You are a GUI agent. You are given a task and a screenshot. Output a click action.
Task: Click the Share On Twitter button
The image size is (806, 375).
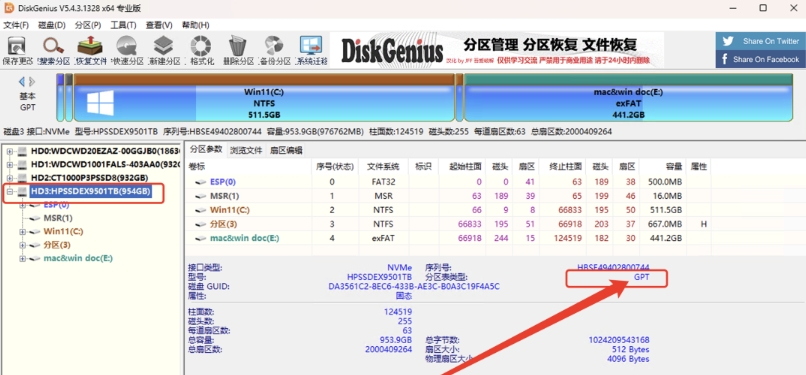[761, 41]
